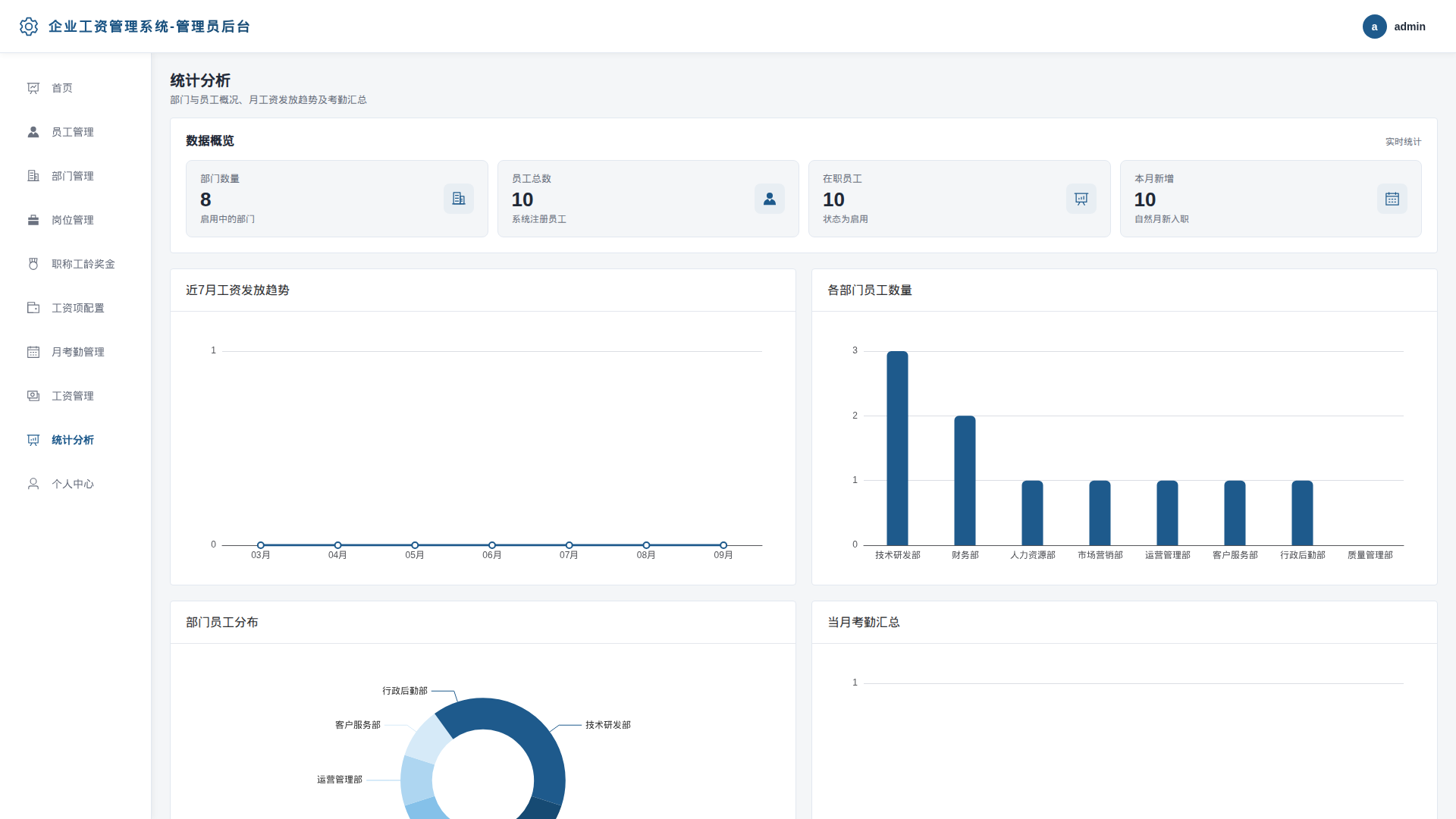Click the 财务部 bar in bar chart
This screenshot has height=819, width=1456.
pos(965,481)
